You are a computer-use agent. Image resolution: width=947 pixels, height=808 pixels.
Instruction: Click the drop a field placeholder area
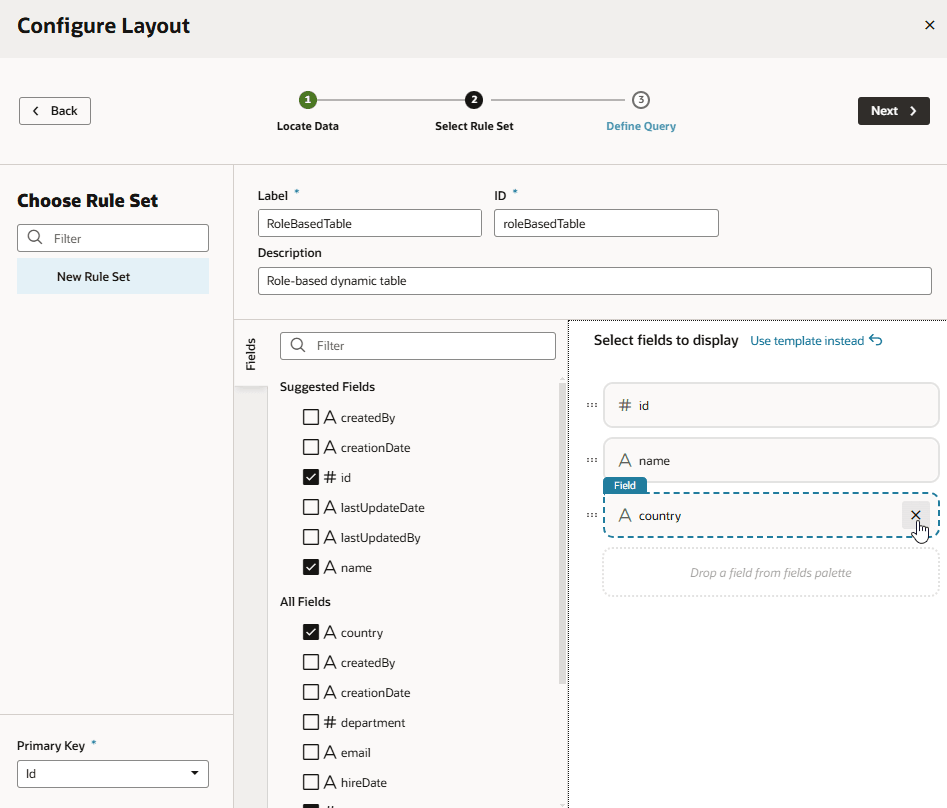[771, 572]
